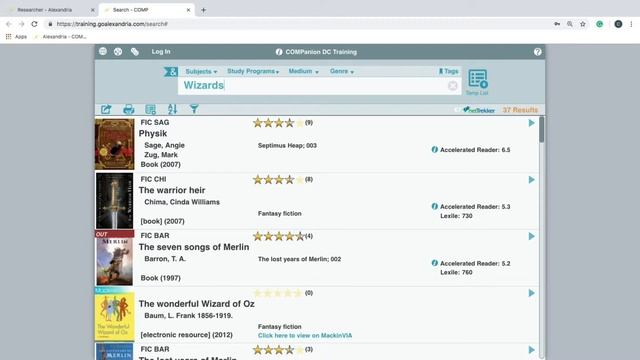This screenshot has width=640, height=360.
Task: Click info icon by Accelerated Reader: 5.2
Action: (x=435, y=263)
